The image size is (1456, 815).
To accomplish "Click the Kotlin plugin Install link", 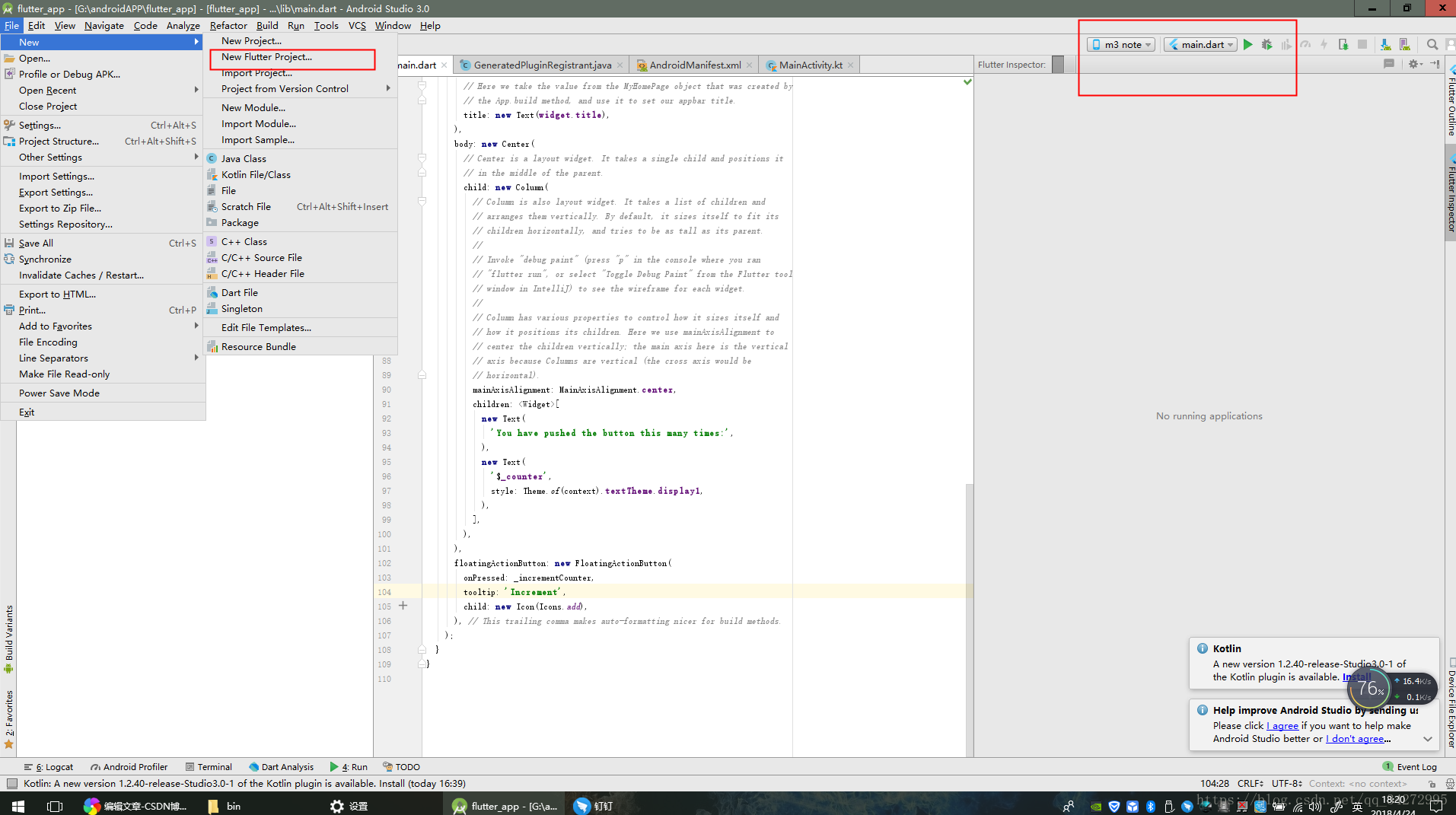I will tap(1356, 677).
